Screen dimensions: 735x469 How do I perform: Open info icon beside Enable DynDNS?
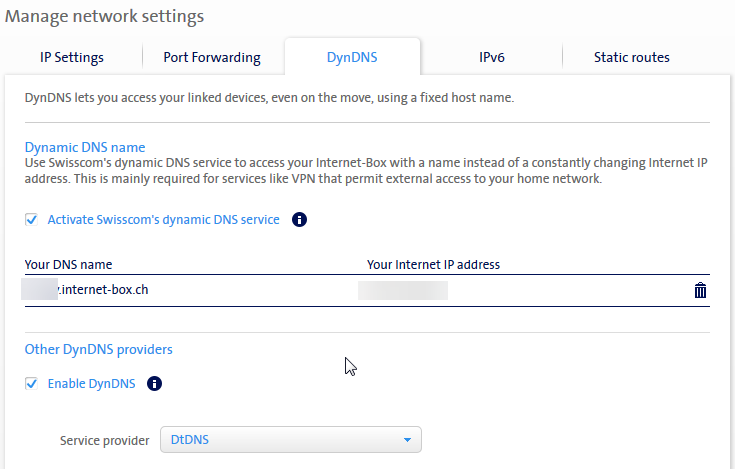point(155,383)
